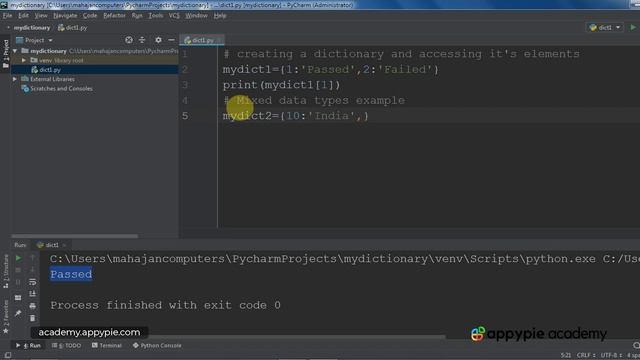Run dict1 from main toolbar
This screenshot has width=640, height=360.
coord(633,27)
